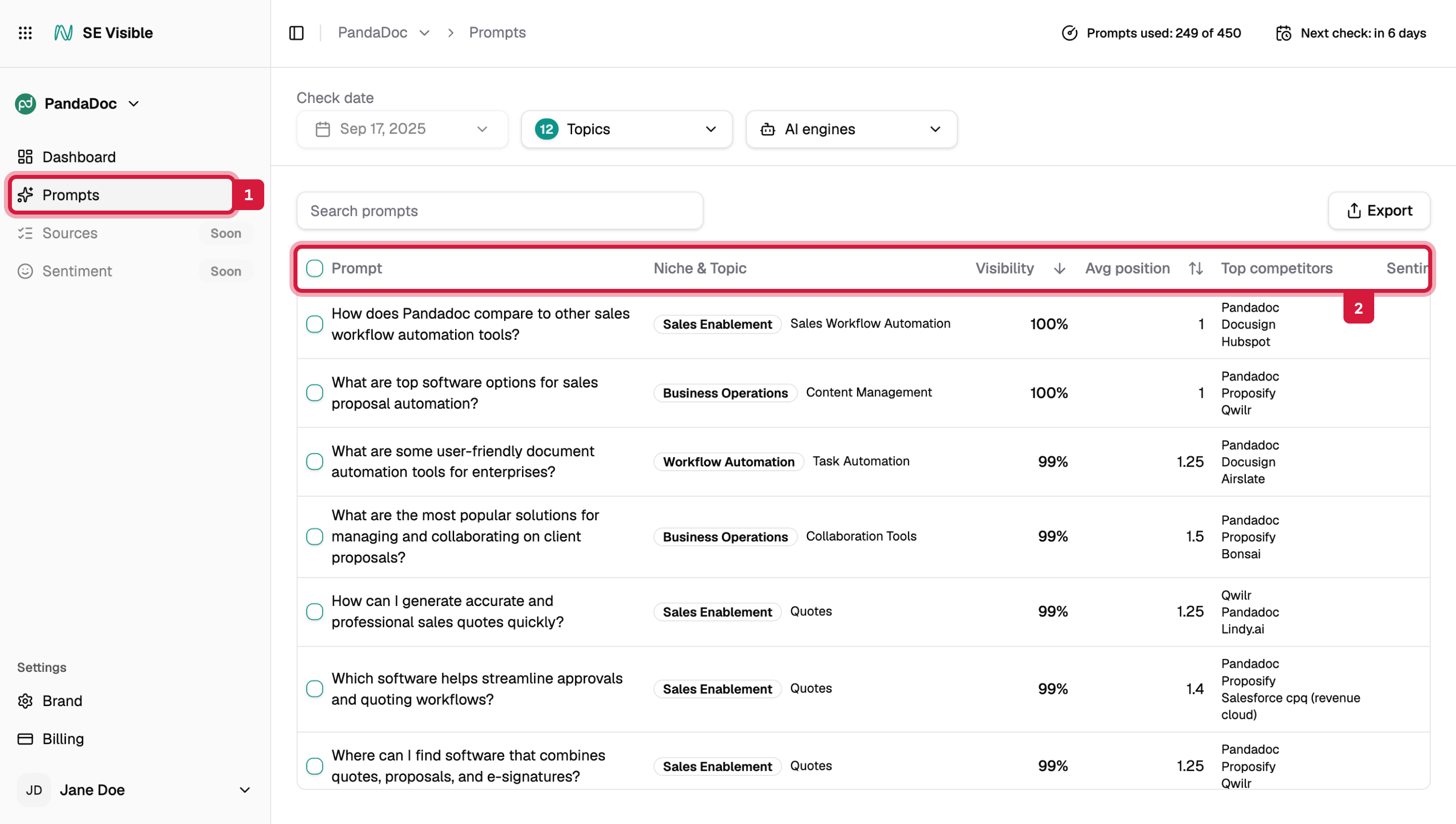Open the apps grid icon

(25, 33)
